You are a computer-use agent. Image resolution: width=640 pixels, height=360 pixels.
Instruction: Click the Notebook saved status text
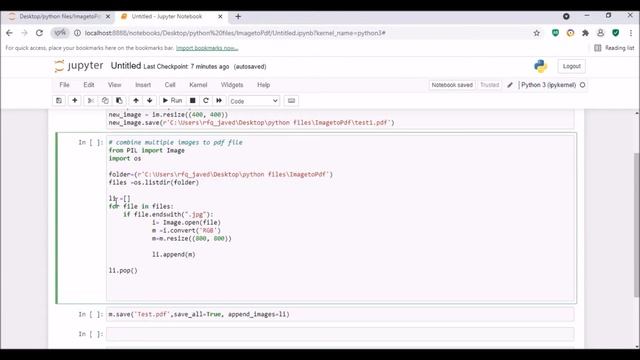[x=452, y=85]
